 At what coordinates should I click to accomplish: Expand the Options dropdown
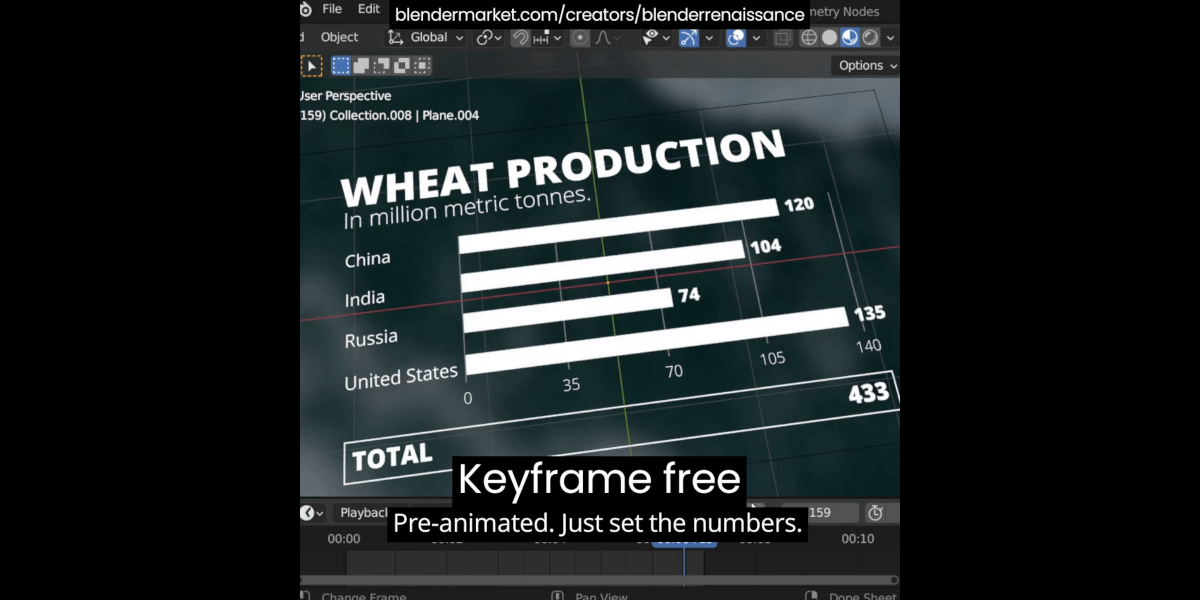tap(866, 66)
